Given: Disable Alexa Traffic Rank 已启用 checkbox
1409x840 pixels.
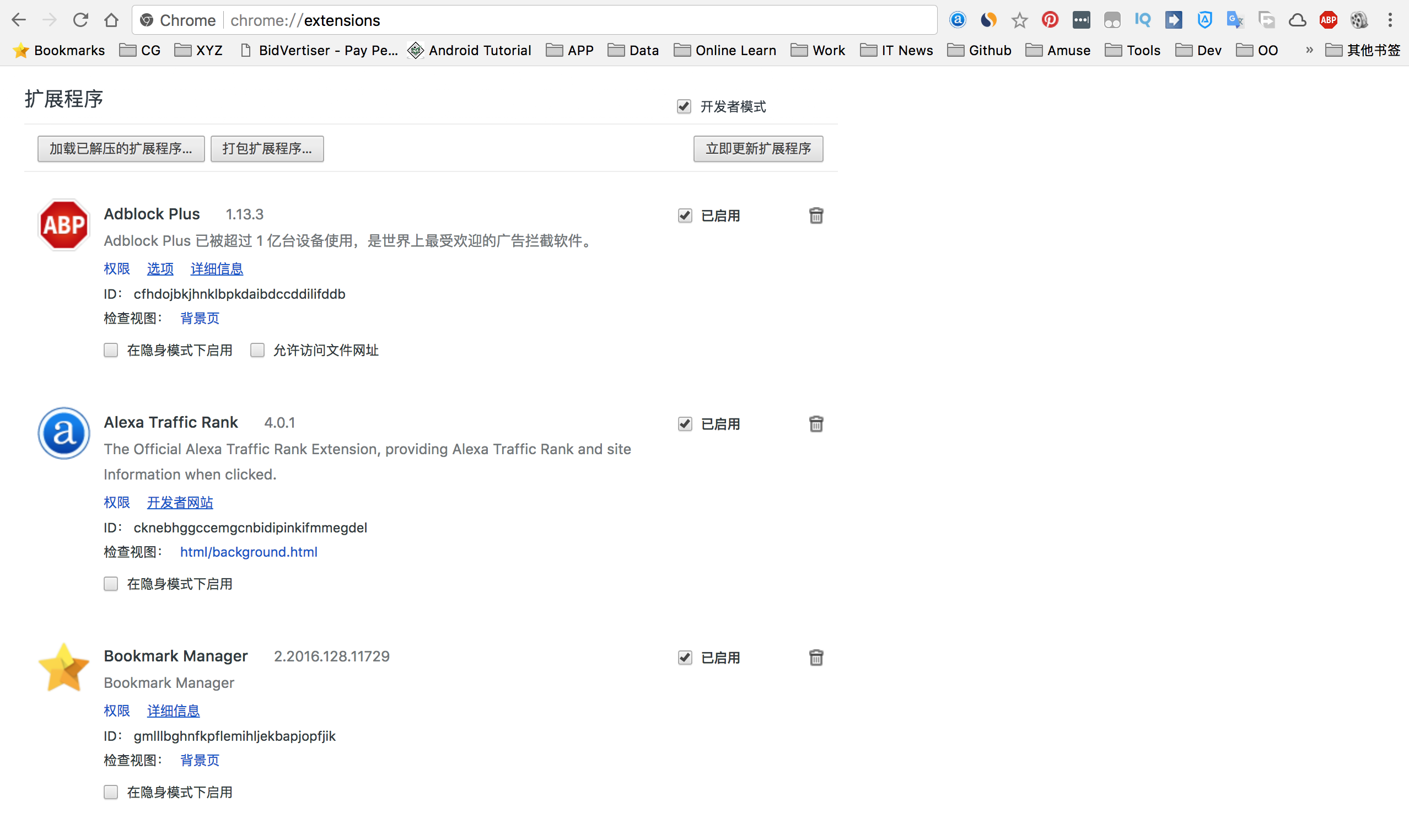Looking at the screenshot, I should click(685, 424).
